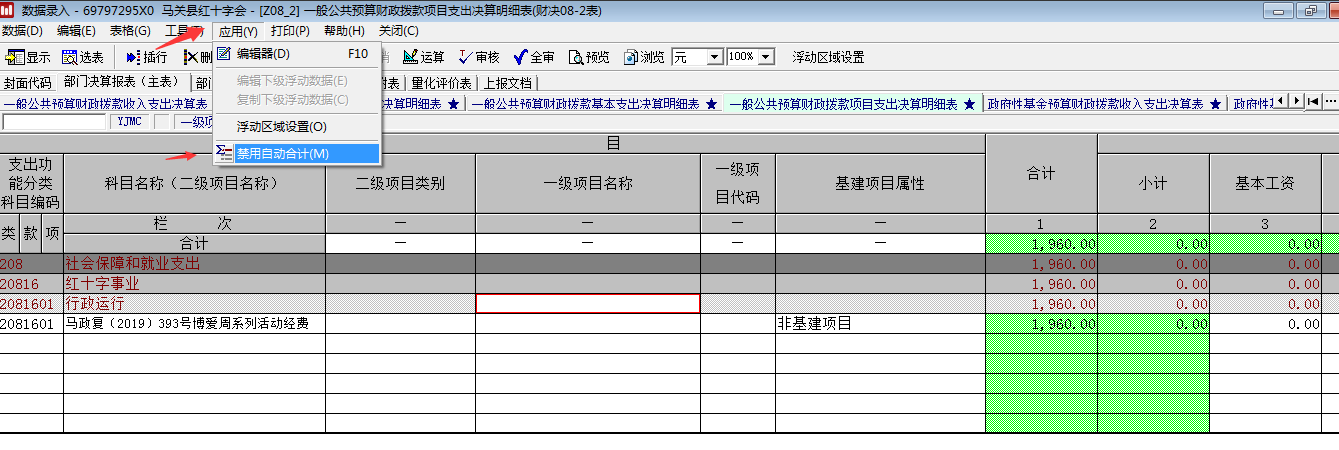
Task: Open the 一般公共预算财政拨款项目支出决算明细表 sheet tab
Action: 851,103
